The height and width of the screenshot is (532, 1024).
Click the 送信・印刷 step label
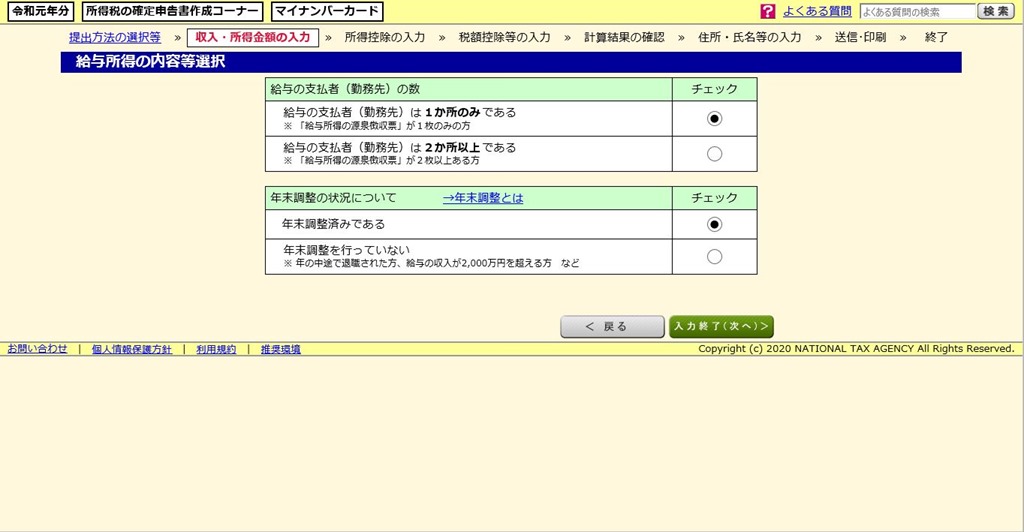pyautogui.click(x=860, y=38)
